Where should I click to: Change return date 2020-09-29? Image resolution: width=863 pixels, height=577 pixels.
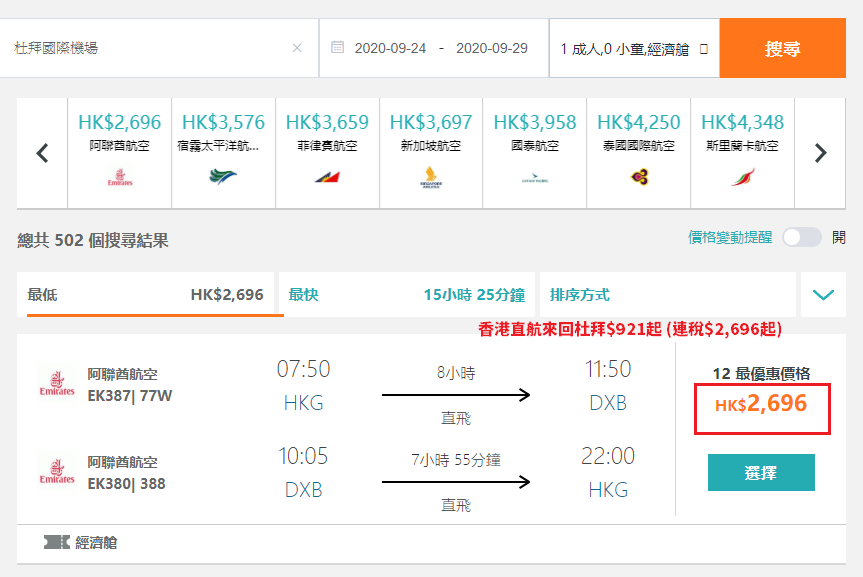(491, 48)
